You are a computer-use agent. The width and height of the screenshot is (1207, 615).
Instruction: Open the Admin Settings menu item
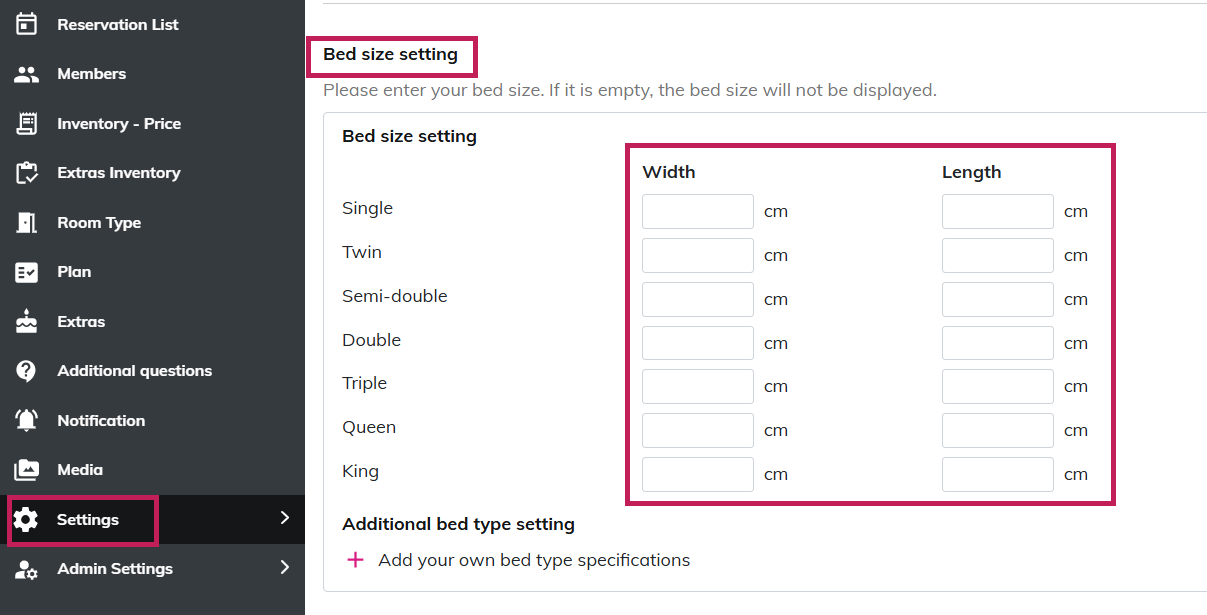click(115, 569)
